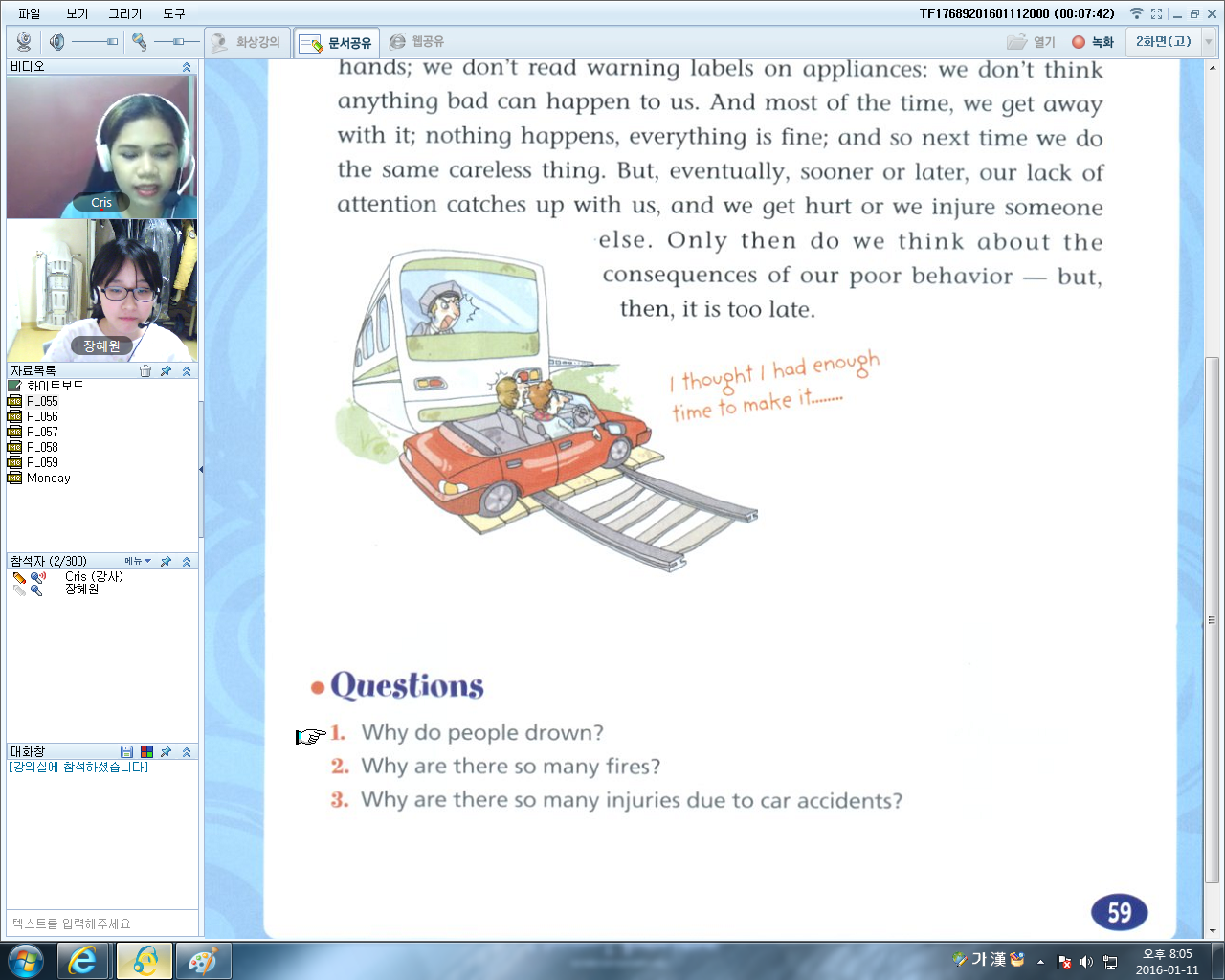Open the 그리기 menu
The width and height of the screenshot is (1225, 980).
coord(124,13)
